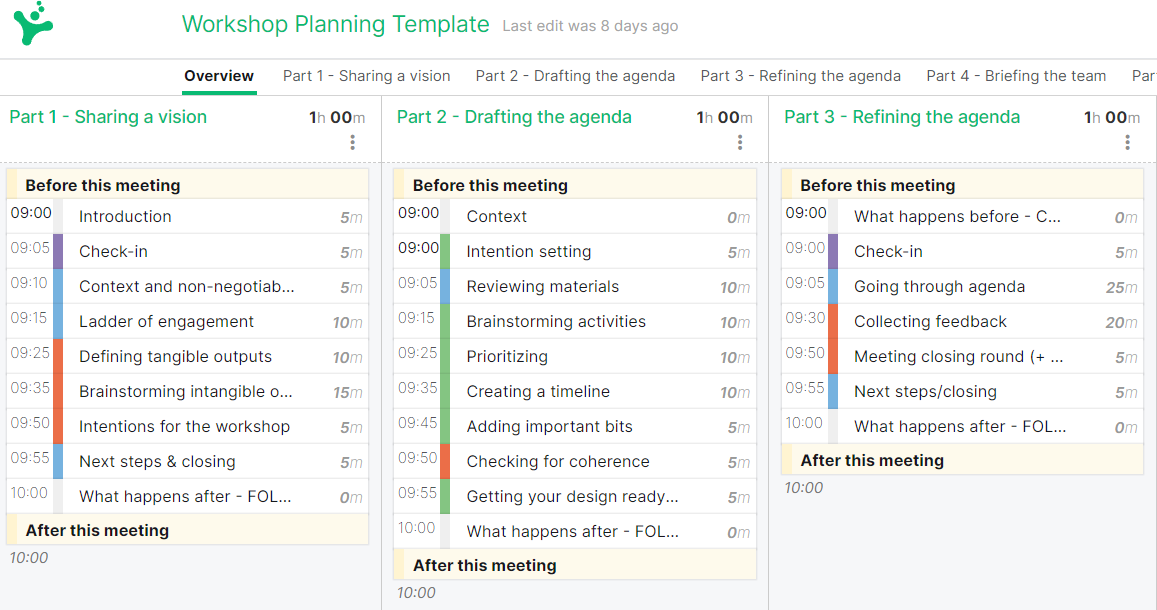Click the Workshop Planning Template title to rename it

tap(335, 24)
